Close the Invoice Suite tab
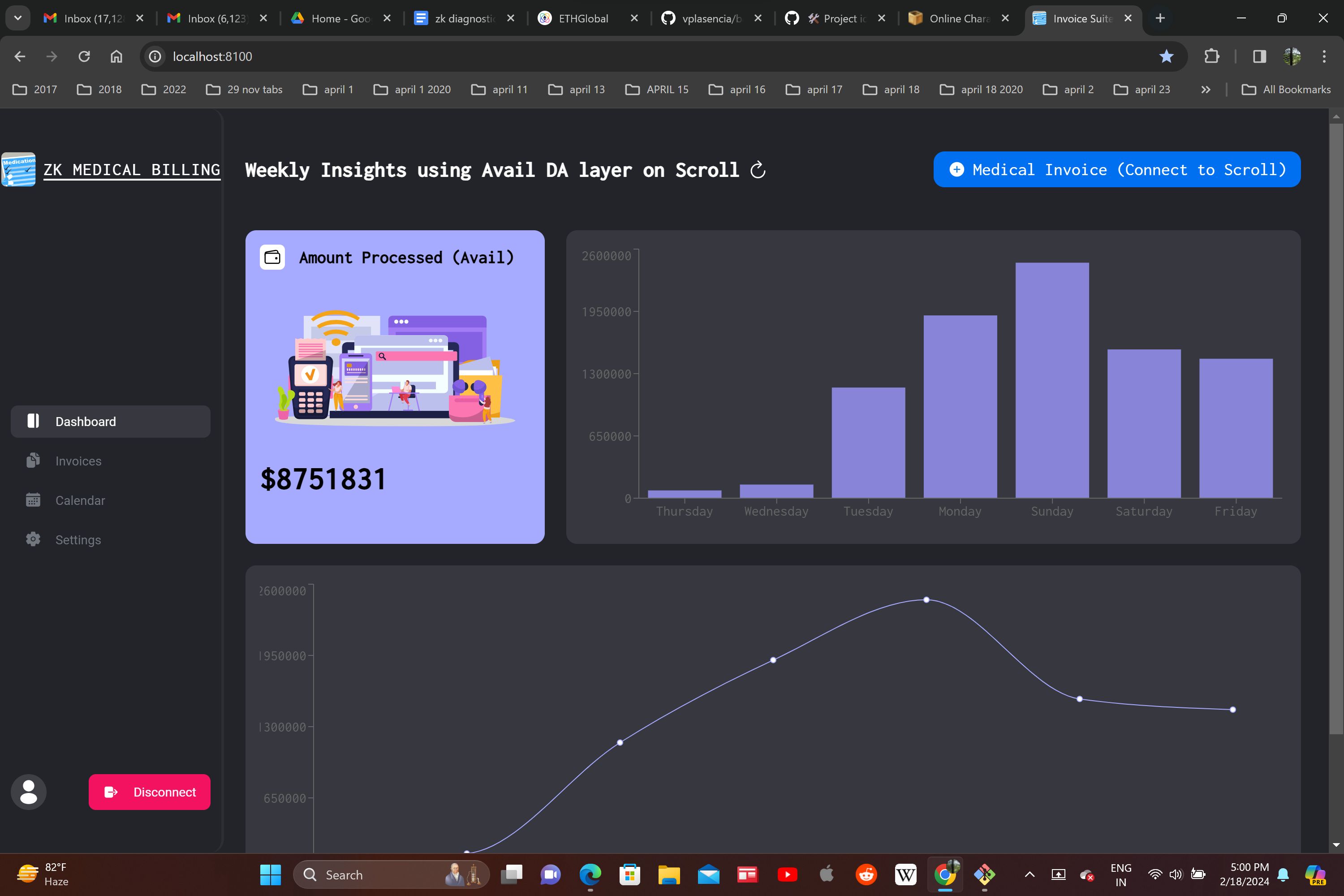 (x=1128, y=18)
